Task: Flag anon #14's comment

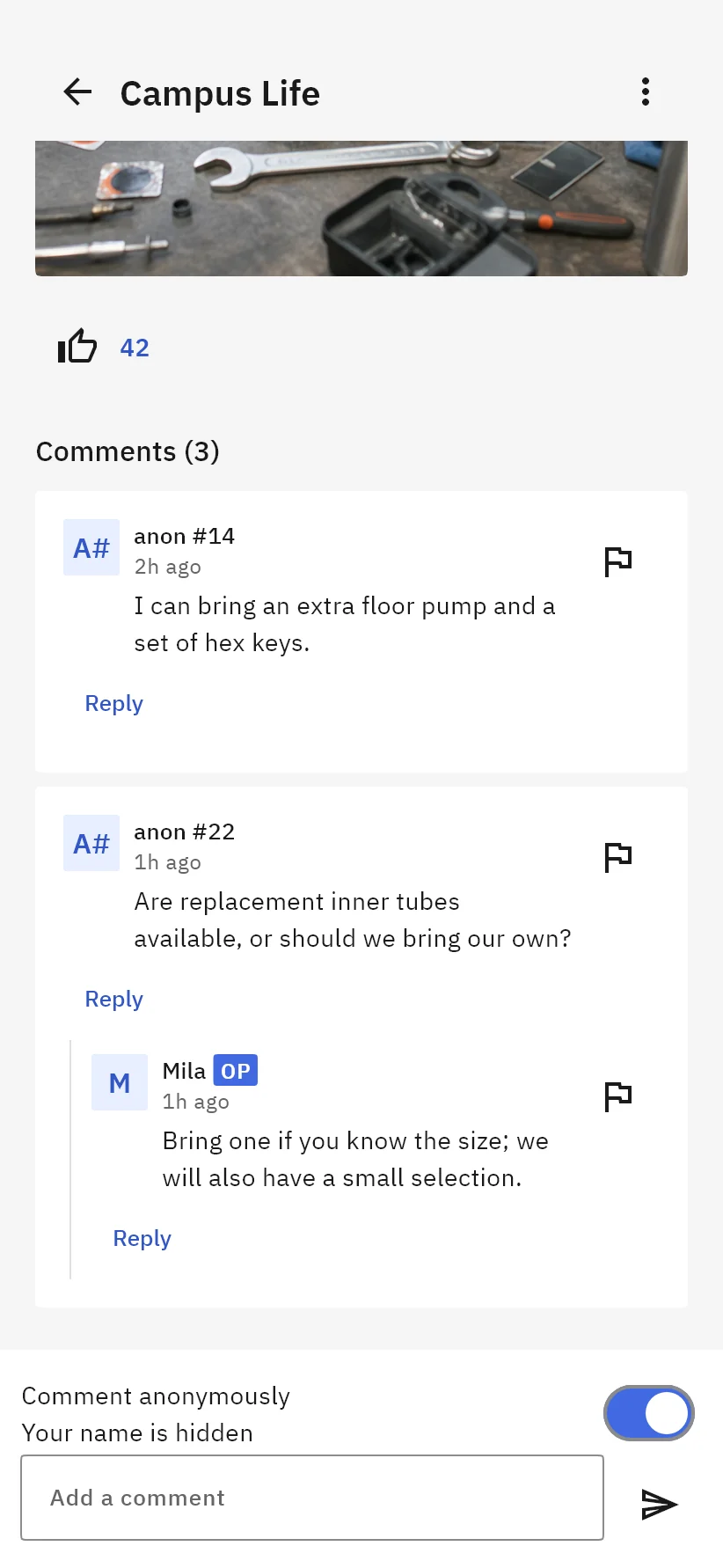Action: (618, 561)
